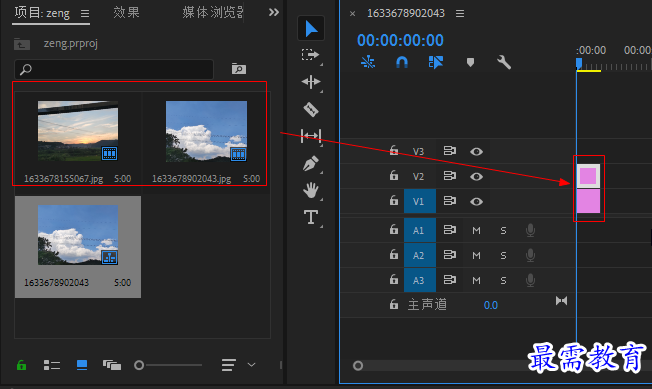652x389 pixels.
Task: Toggle A1 track lock
Action: tap(394, 229)
